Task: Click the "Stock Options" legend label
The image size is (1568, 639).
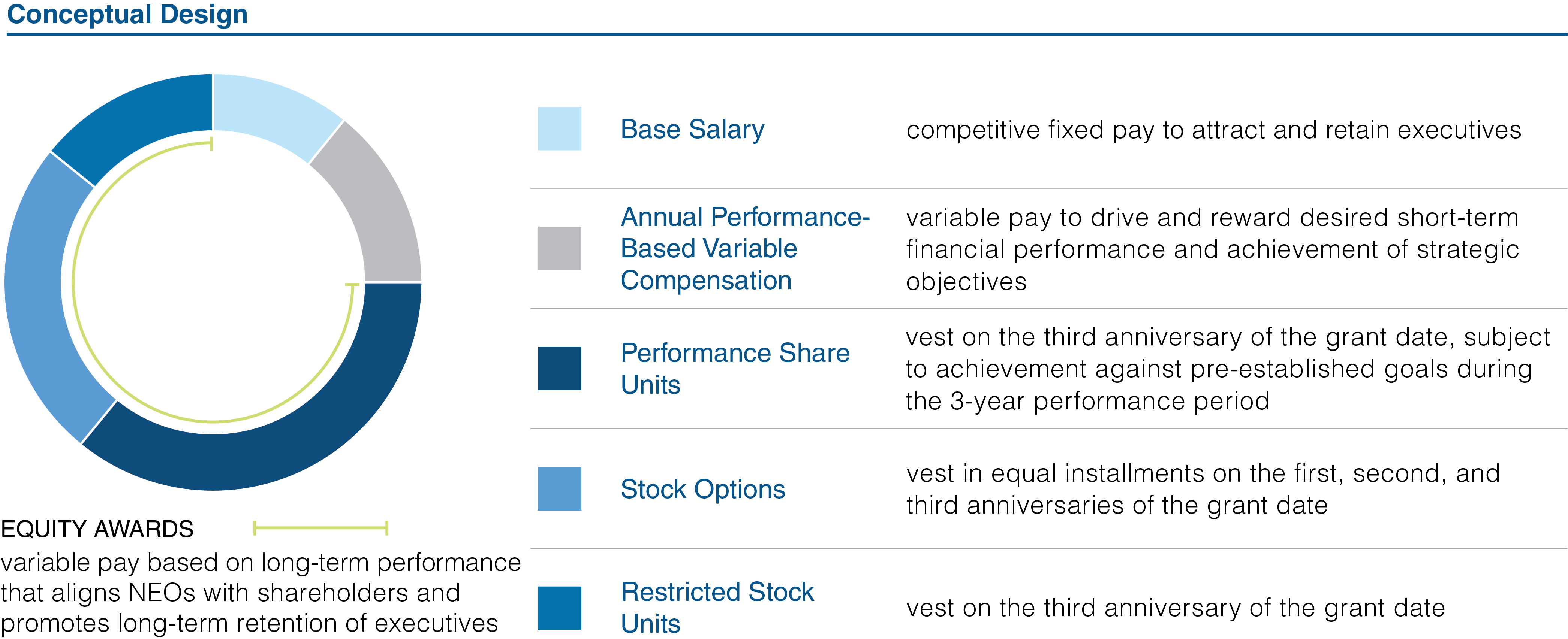Action: [x=702, y=490]
